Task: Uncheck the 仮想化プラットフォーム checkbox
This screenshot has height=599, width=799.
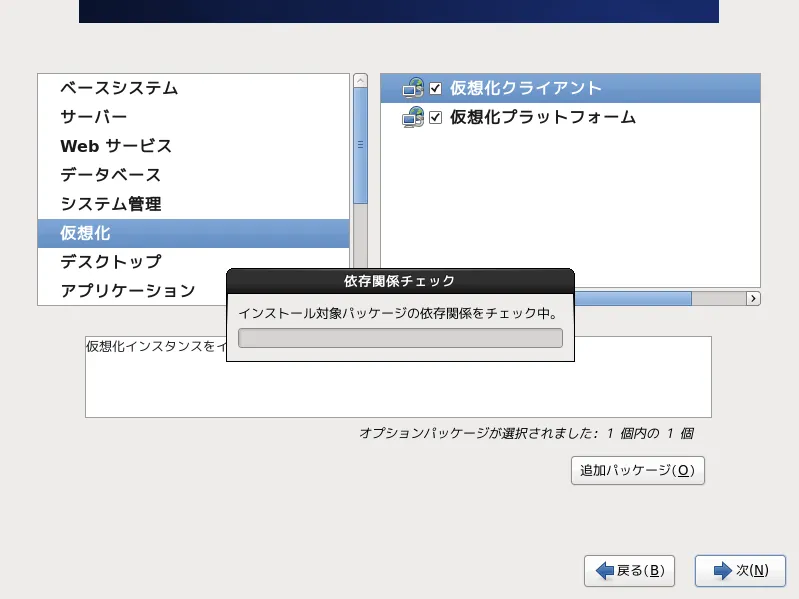Action: (435, 117)
